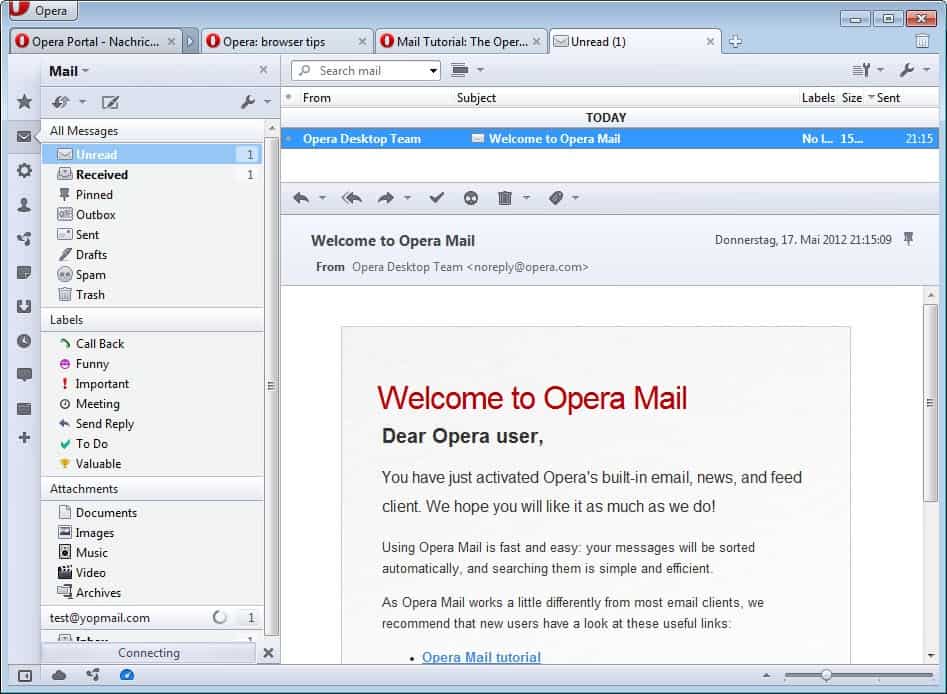This screenshot has height=694, width=947.
Task: Expand the Forward dropdown arrow
Action: 408,198
